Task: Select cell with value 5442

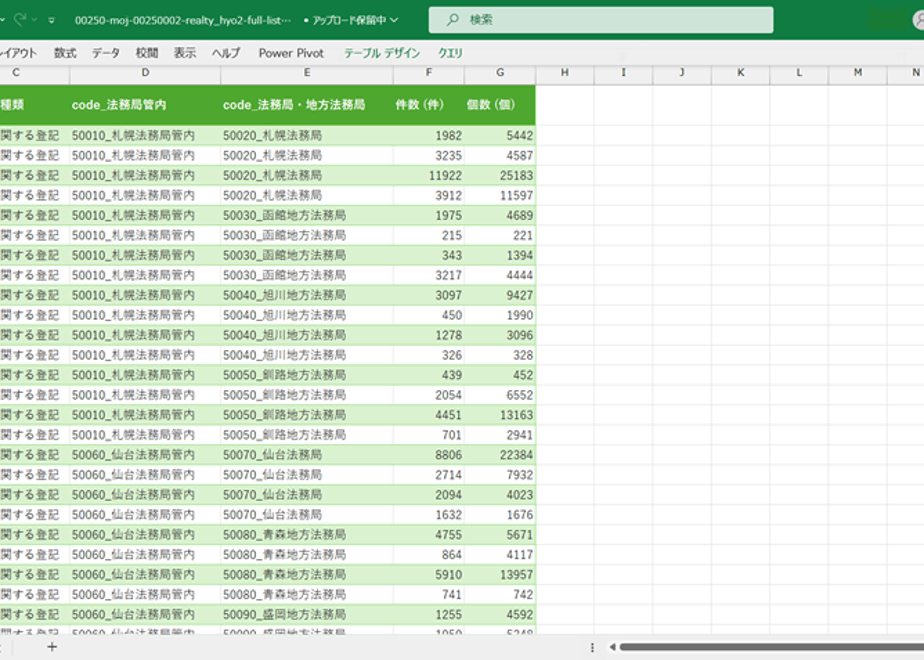Action: coord(500,136)
